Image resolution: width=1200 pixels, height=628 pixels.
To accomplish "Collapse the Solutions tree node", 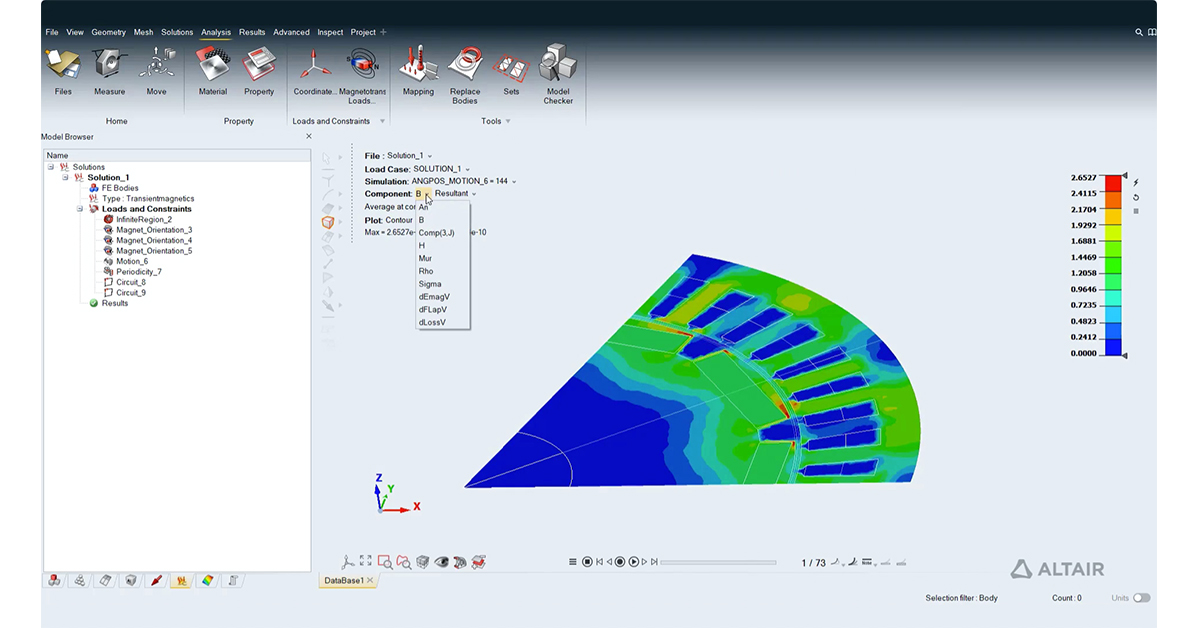I will point(51,167).
